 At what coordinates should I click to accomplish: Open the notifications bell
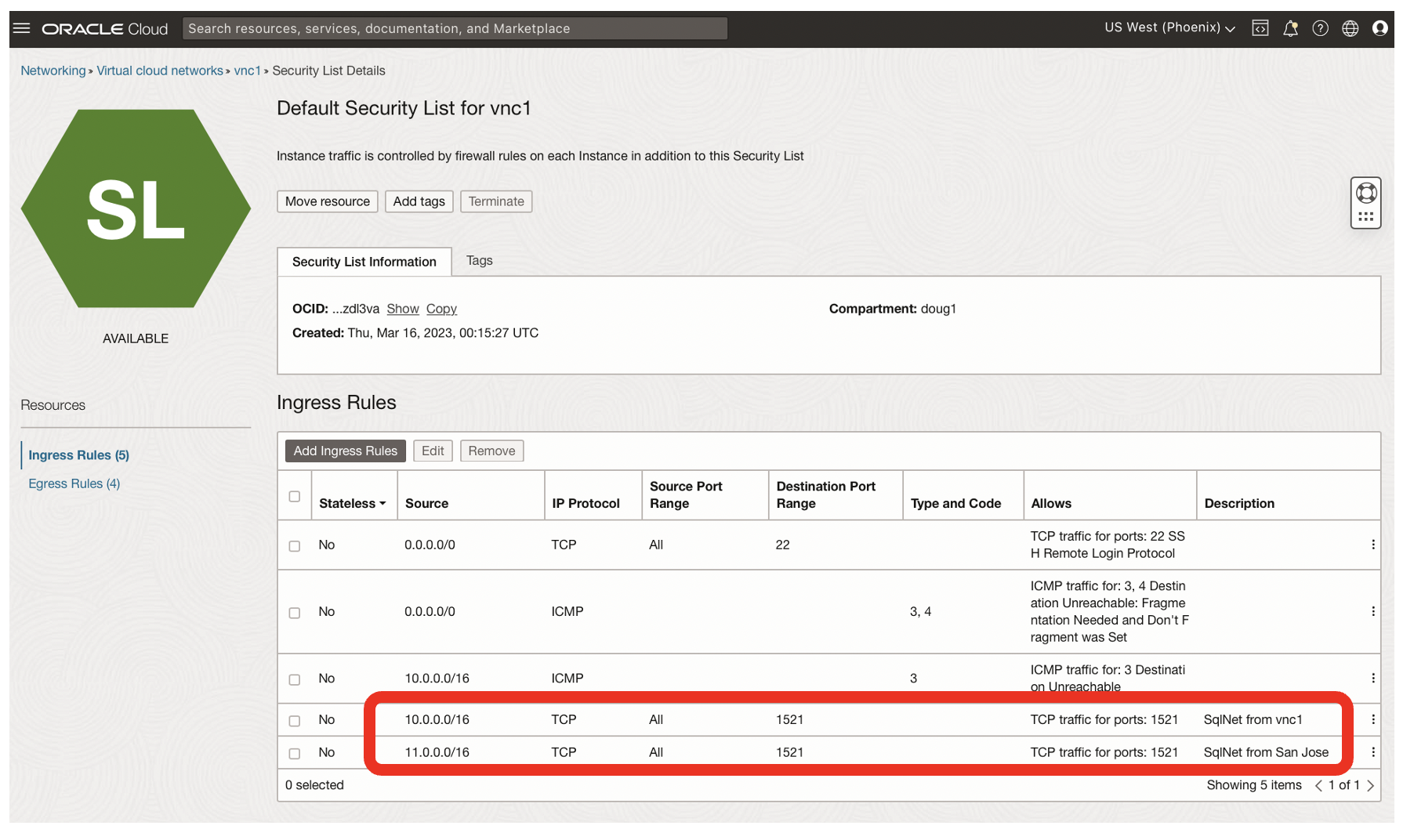tap(1290, 28)
